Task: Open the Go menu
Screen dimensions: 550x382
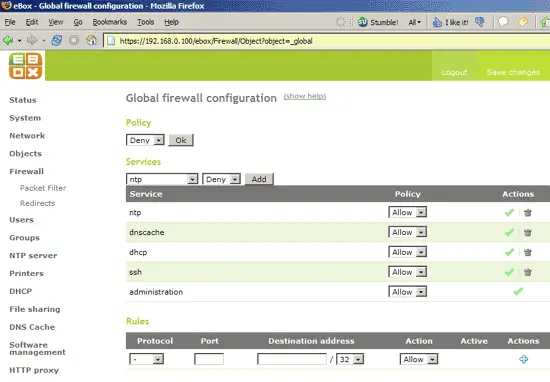Action: [x=78, y=22]
